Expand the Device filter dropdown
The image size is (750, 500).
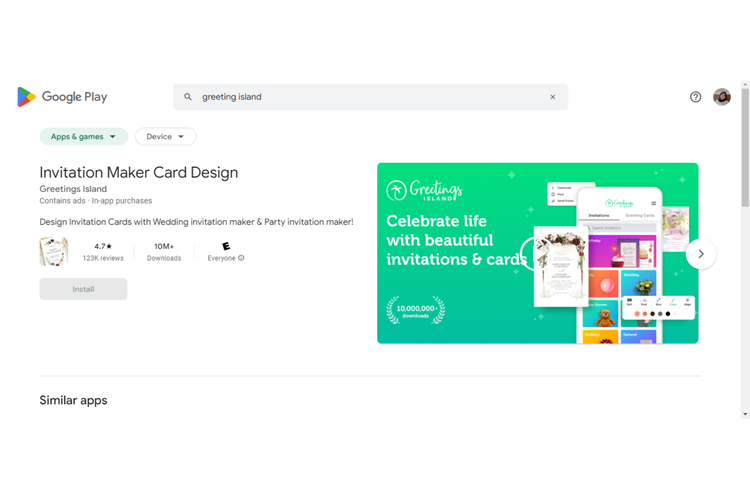pos(165,137)
